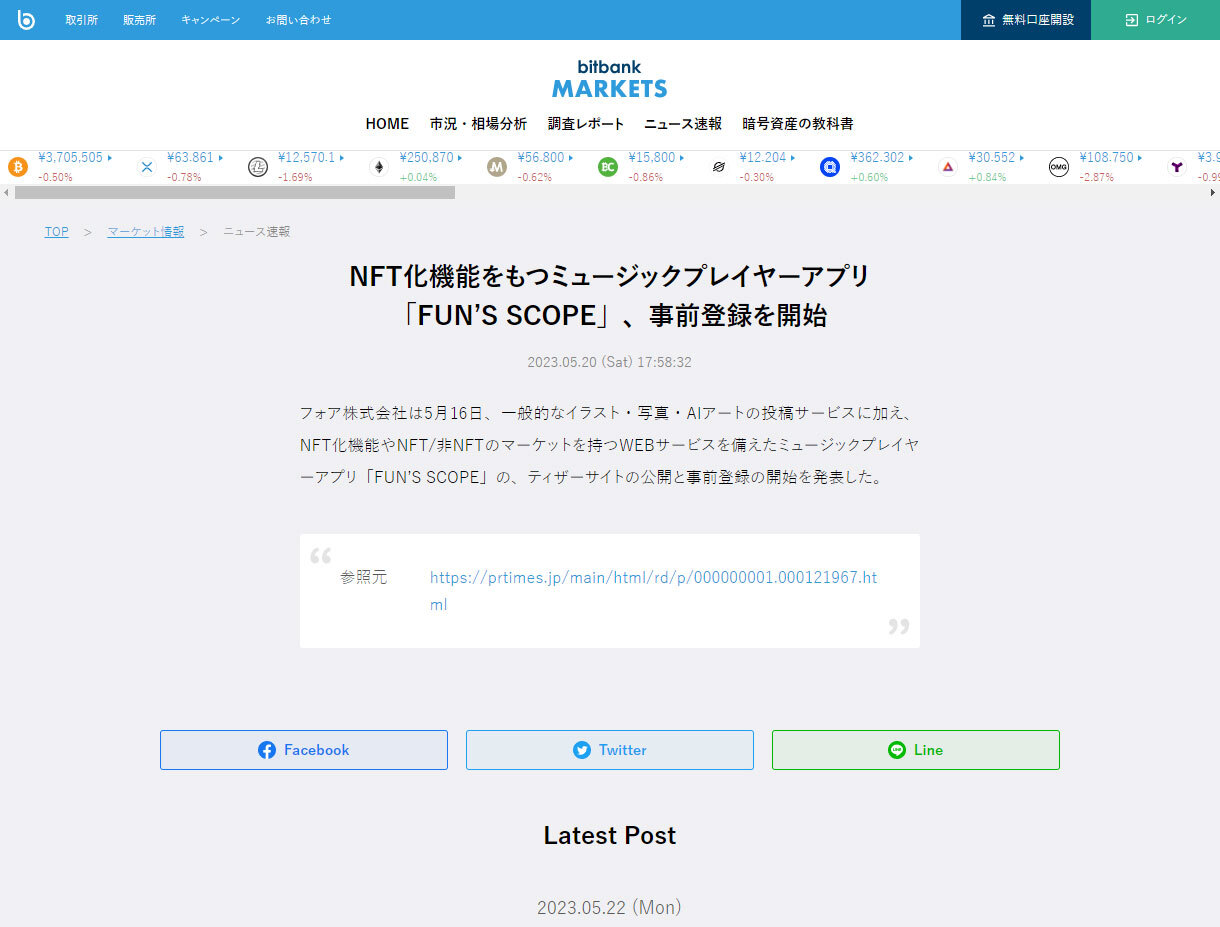Expand the Ethereum price detail arrow

coord(461,157)
